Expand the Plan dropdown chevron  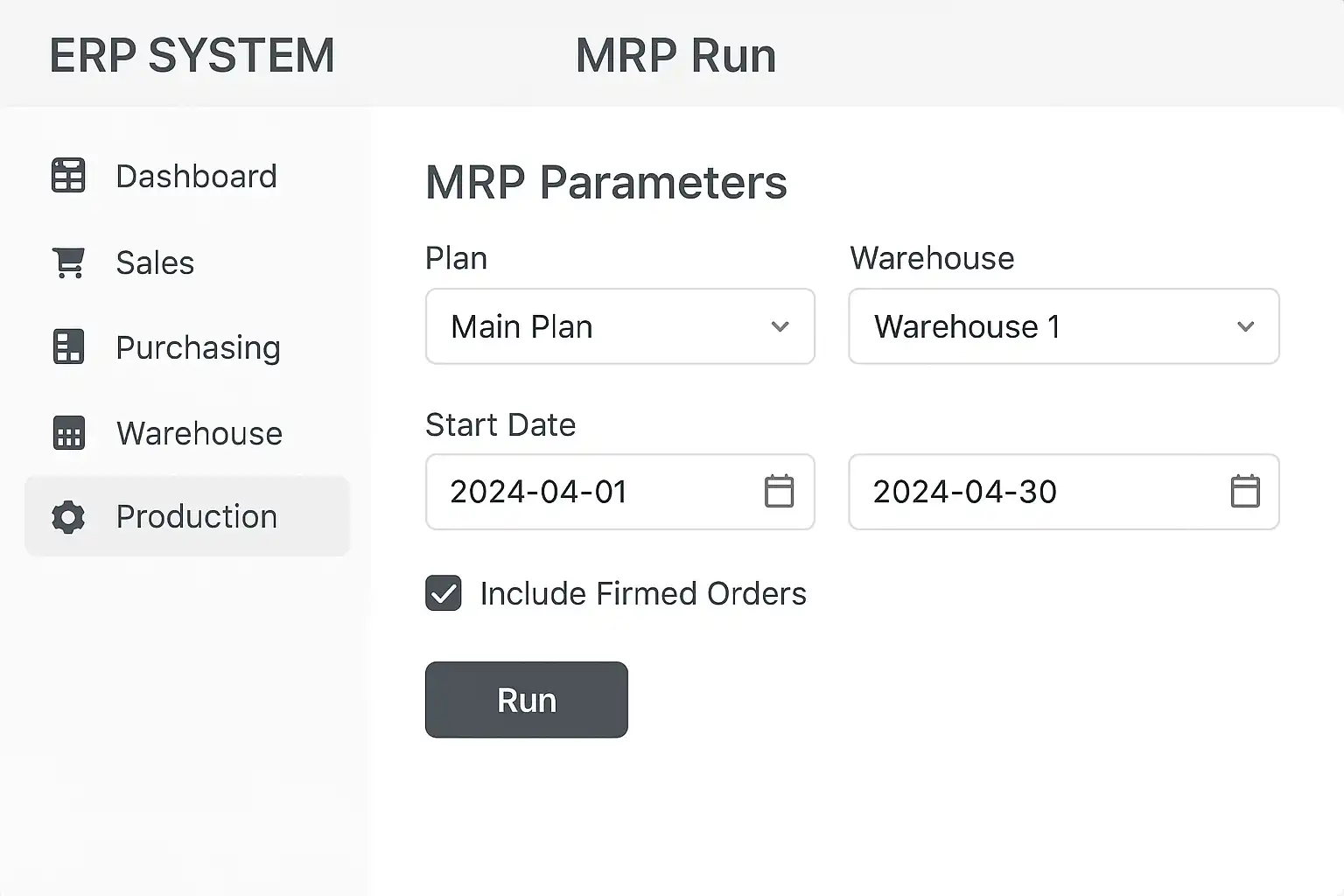point(780,327)
